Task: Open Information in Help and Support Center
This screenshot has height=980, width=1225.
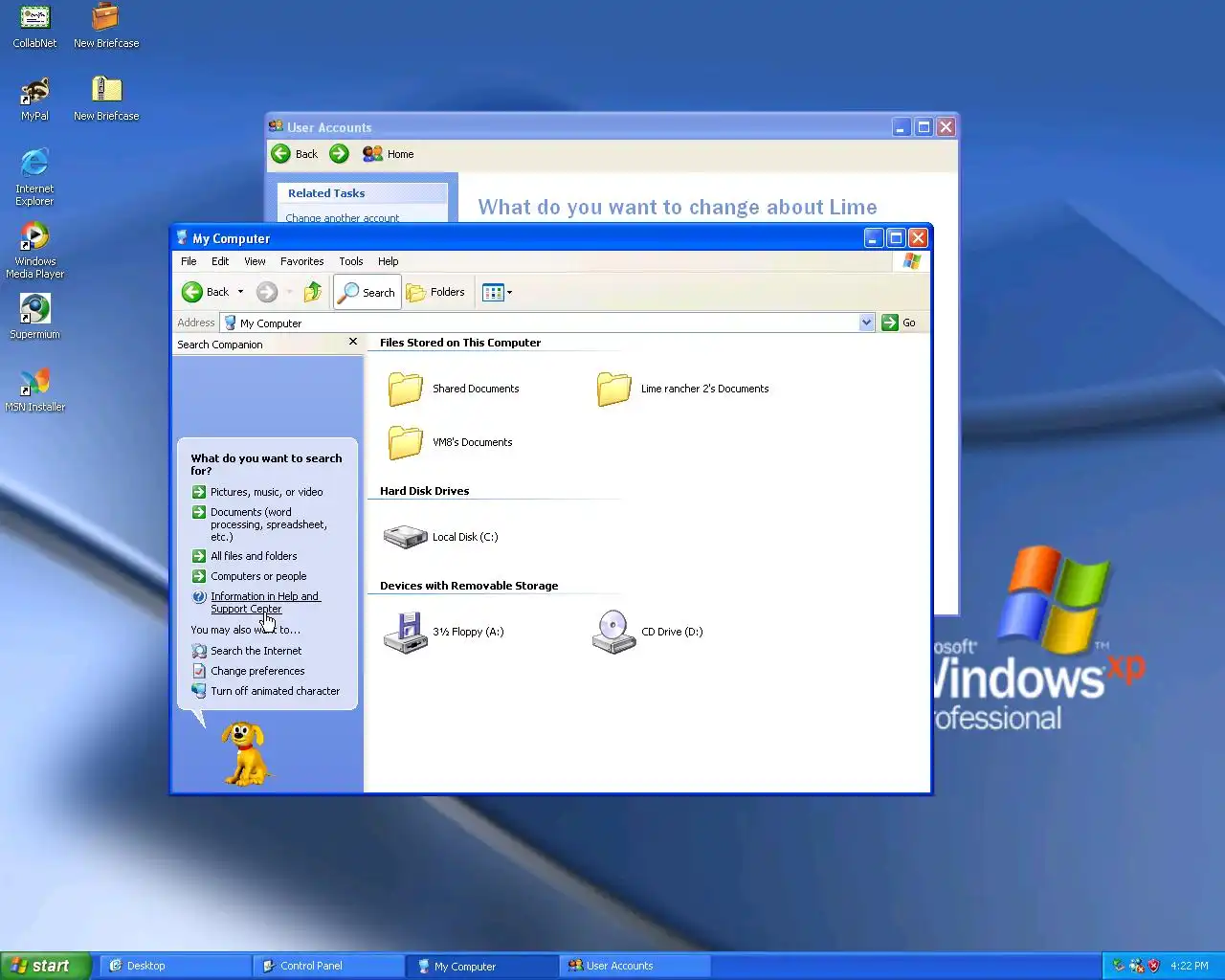Action: tap(256, 602)
